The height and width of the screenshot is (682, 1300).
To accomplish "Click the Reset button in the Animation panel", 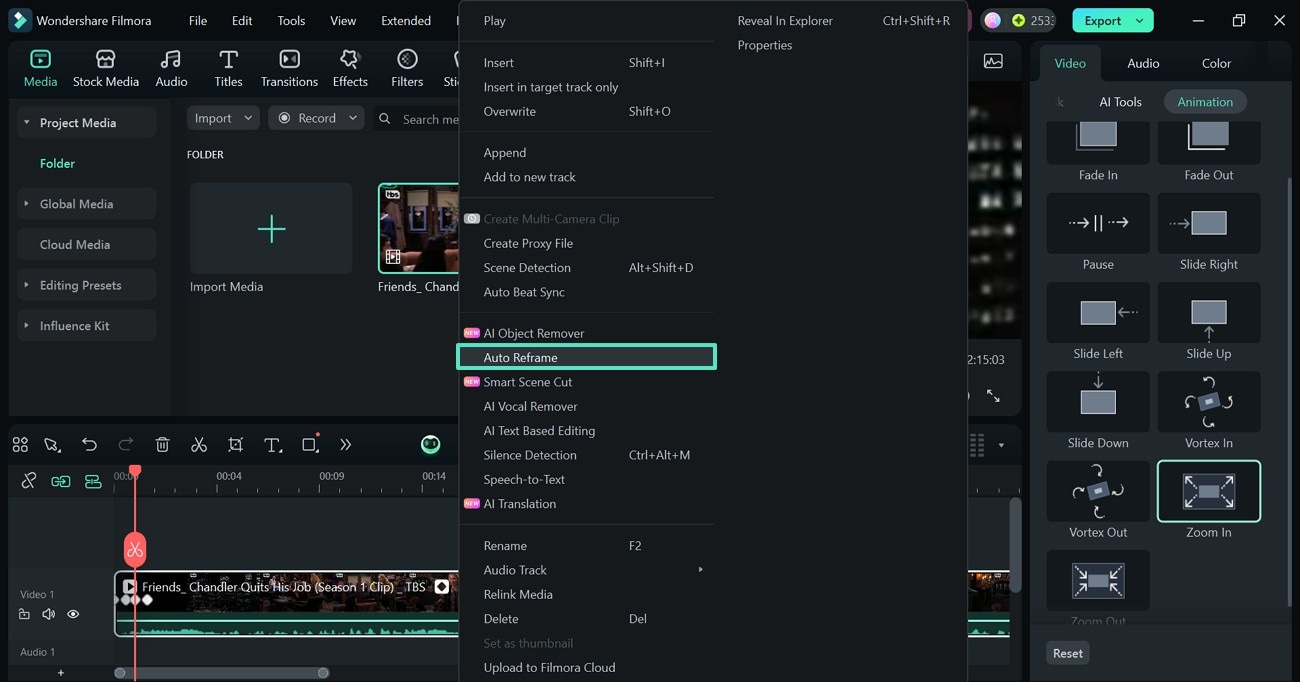I will coord(1067,652).
